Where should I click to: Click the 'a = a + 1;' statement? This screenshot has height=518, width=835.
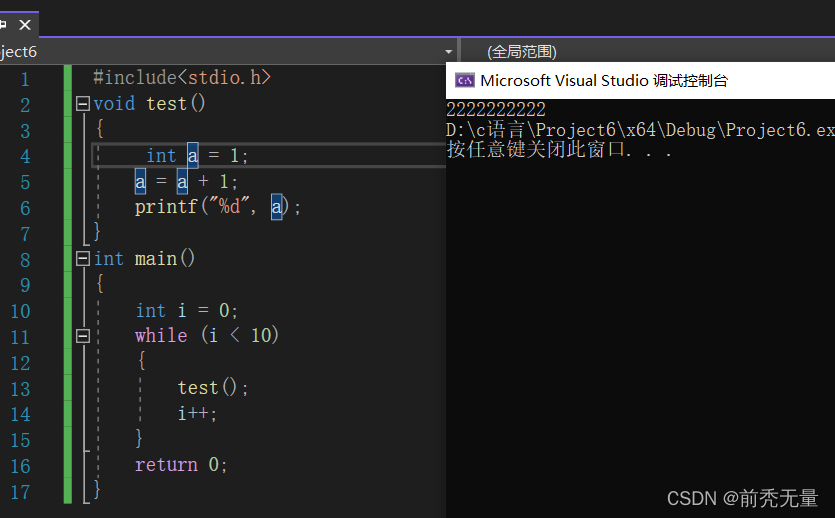point(186,182)
